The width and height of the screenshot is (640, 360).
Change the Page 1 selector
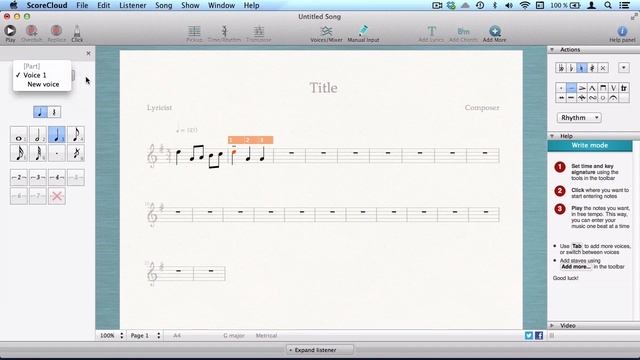158,336
